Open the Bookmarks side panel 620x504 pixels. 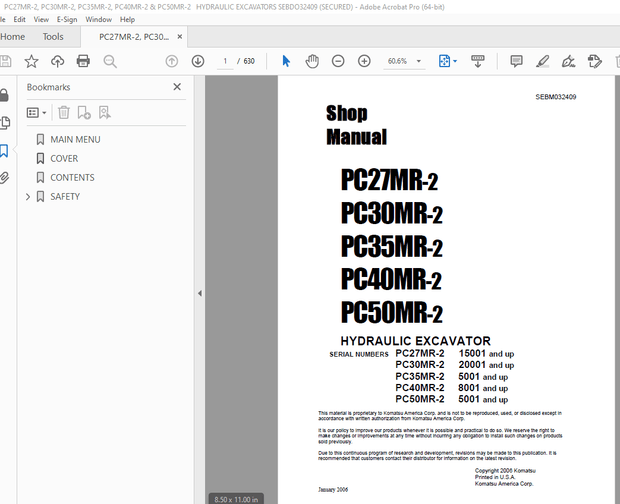click(x=4, y=151)
